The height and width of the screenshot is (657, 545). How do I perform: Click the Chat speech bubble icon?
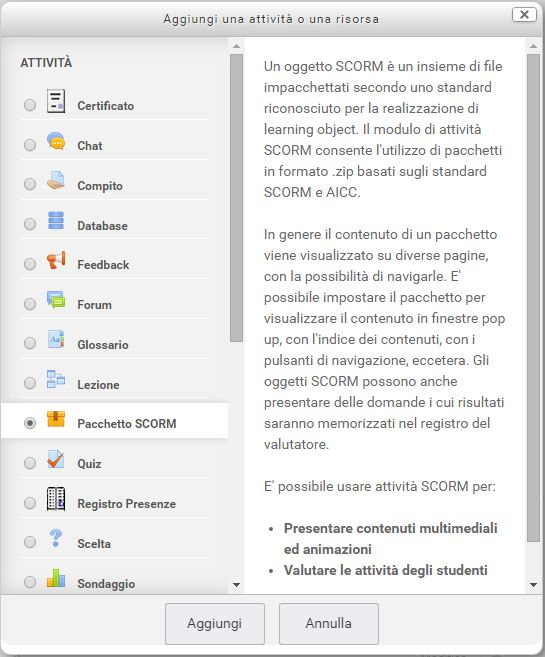click(x=56, y=141)
